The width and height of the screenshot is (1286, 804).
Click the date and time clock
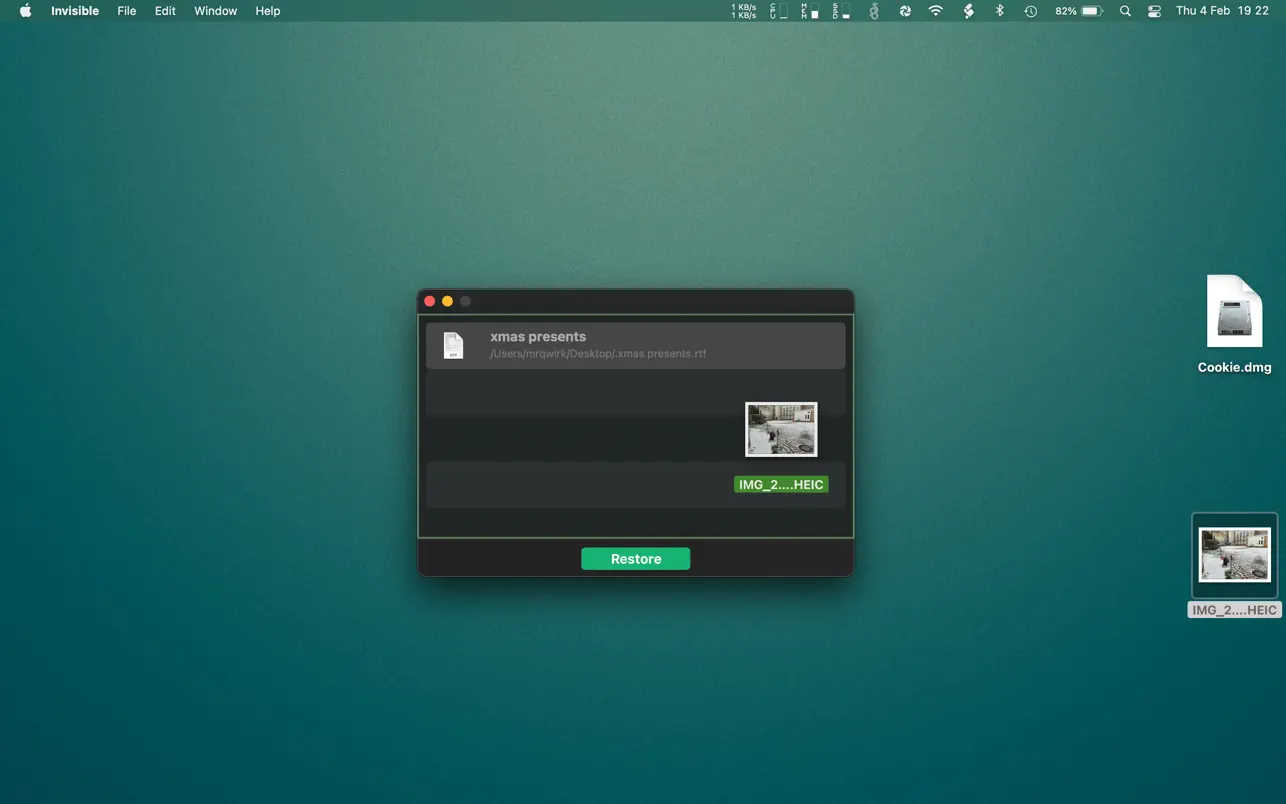tap(1222, 11)
